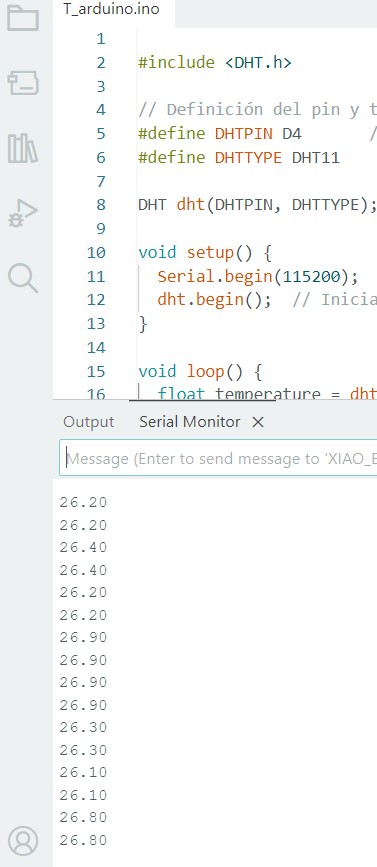This screenshot has width=377, height=867.
Task: Open the Boards Manager sidebar icon
Action: (23, 83)
